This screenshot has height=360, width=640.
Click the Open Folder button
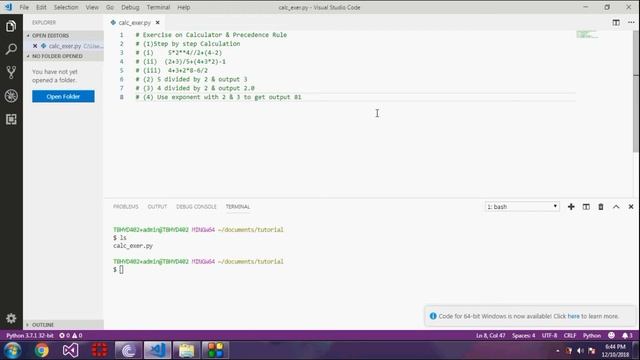point(63,96)
